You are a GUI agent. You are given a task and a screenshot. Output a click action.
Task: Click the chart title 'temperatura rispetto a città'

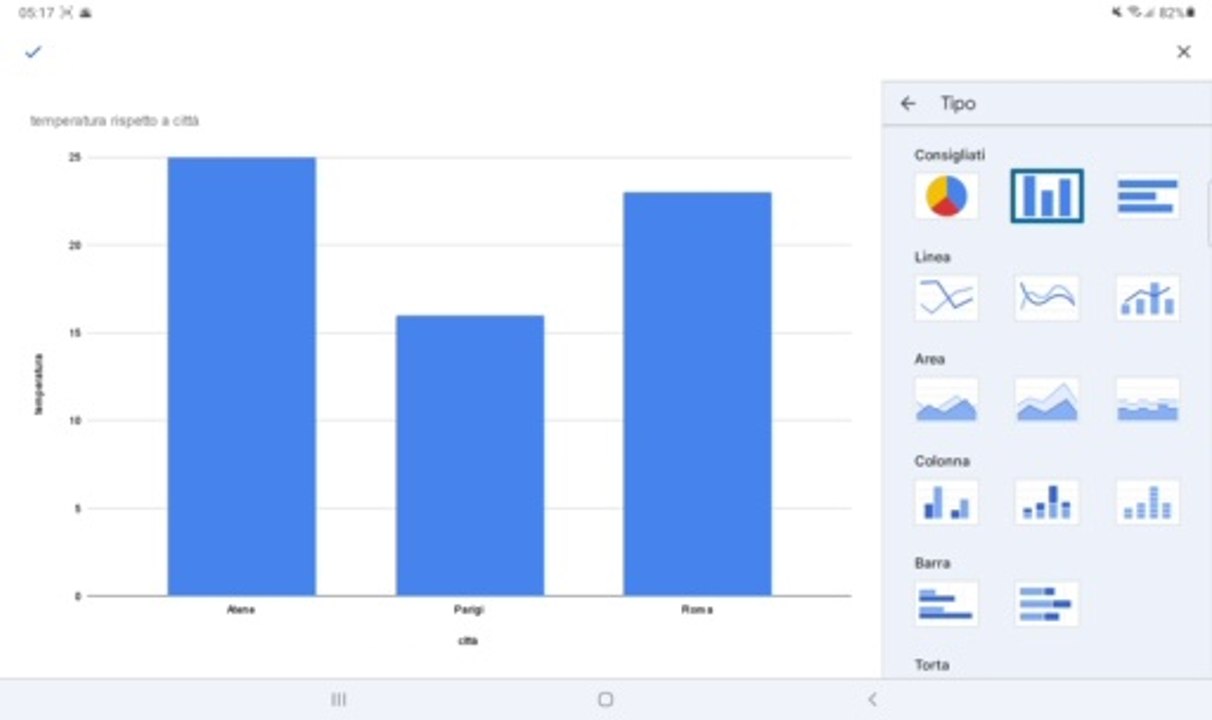(115, 121)
